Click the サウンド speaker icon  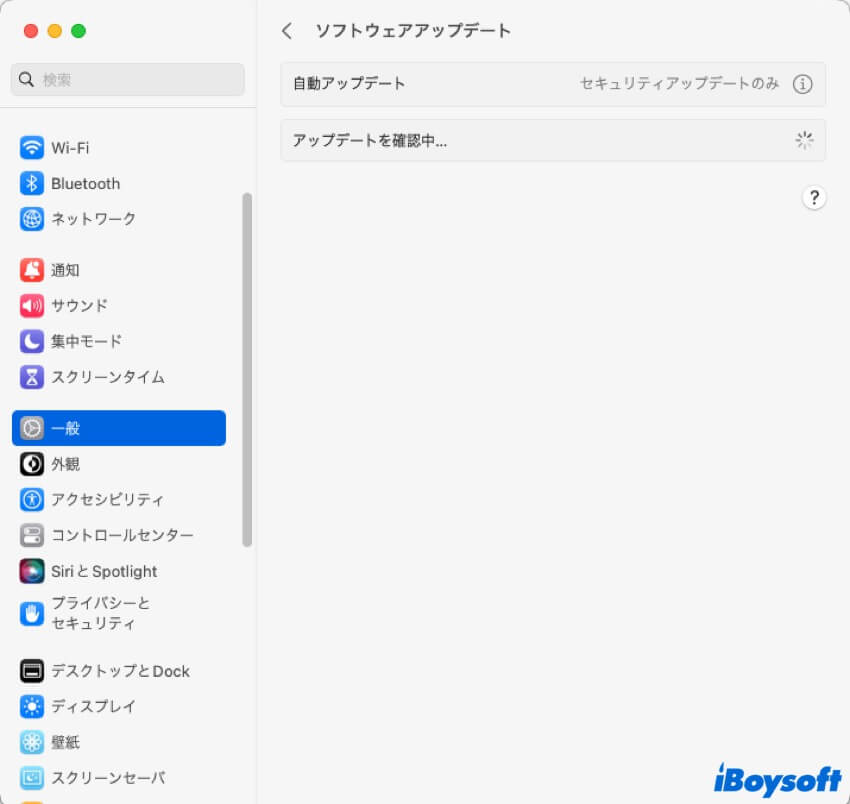click(x=32, y=306)
